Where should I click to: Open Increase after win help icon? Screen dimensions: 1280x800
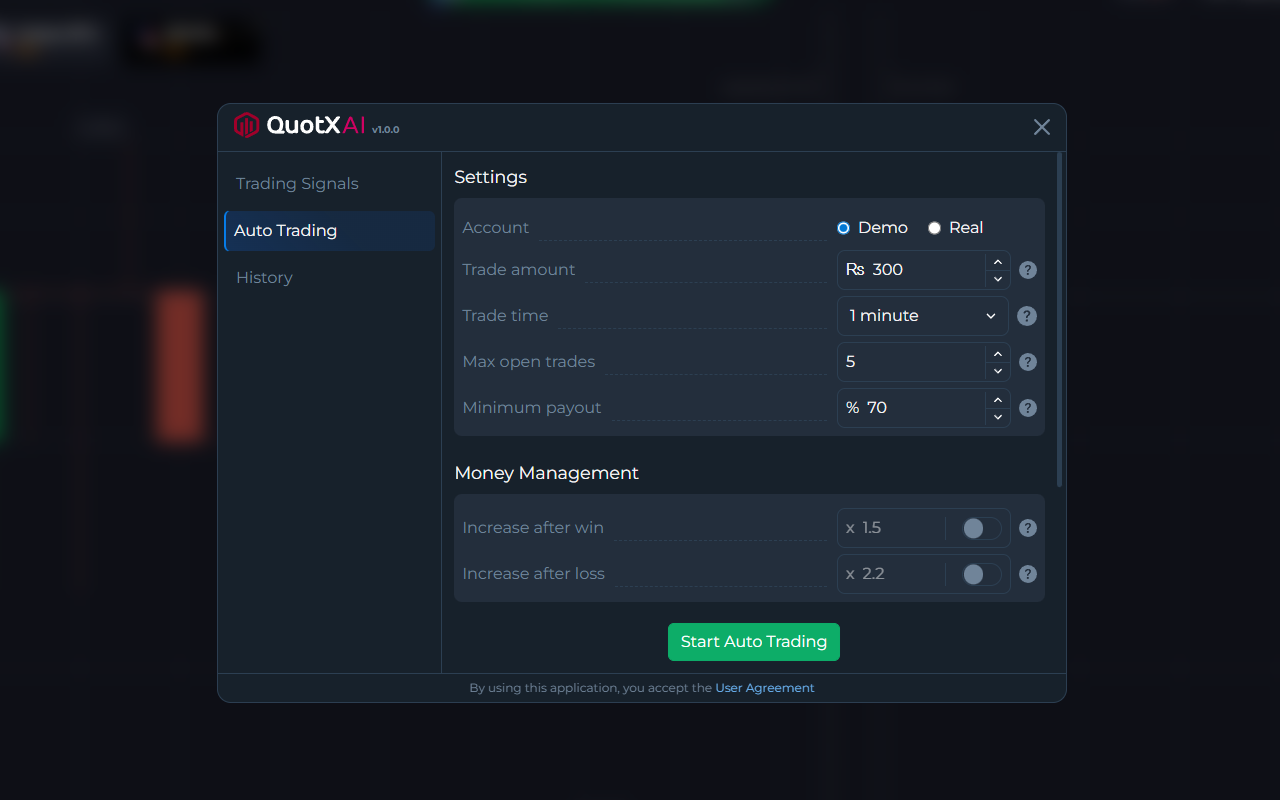point(1027,528)
